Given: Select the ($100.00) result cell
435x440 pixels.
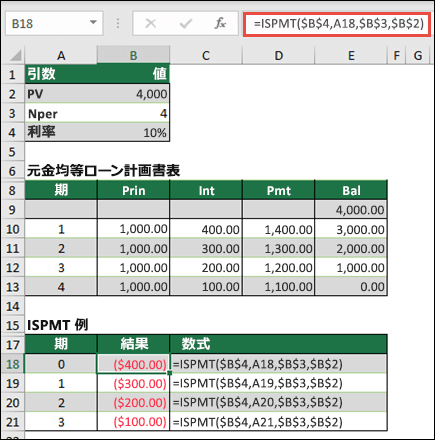Looking at the screenshot, I should (x=133, y=422).
